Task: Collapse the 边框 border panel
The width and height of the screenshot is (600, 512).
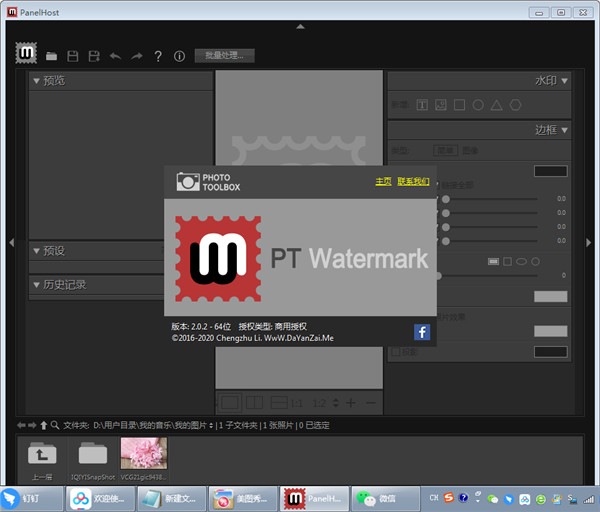Action: click(564, 130)
